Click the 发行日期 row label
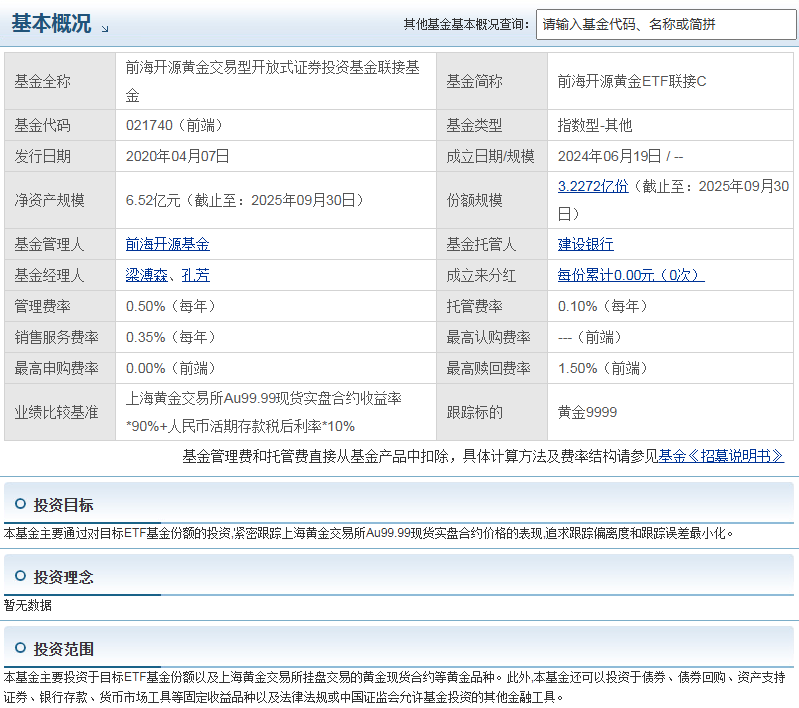799x708 pixels. 43,156
